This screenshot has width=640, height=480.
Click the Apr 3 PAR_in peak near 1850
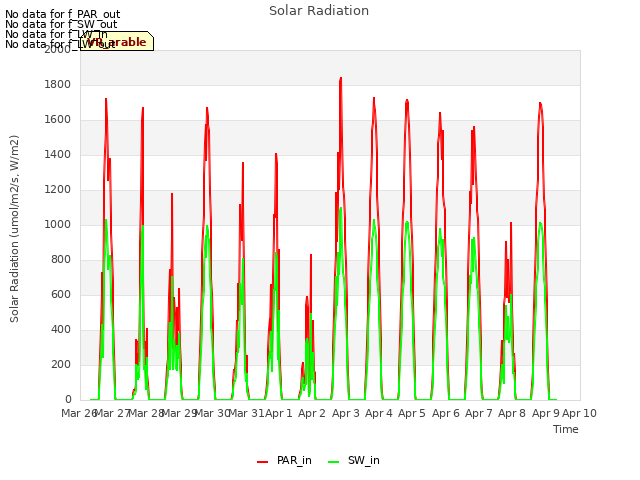340,78
